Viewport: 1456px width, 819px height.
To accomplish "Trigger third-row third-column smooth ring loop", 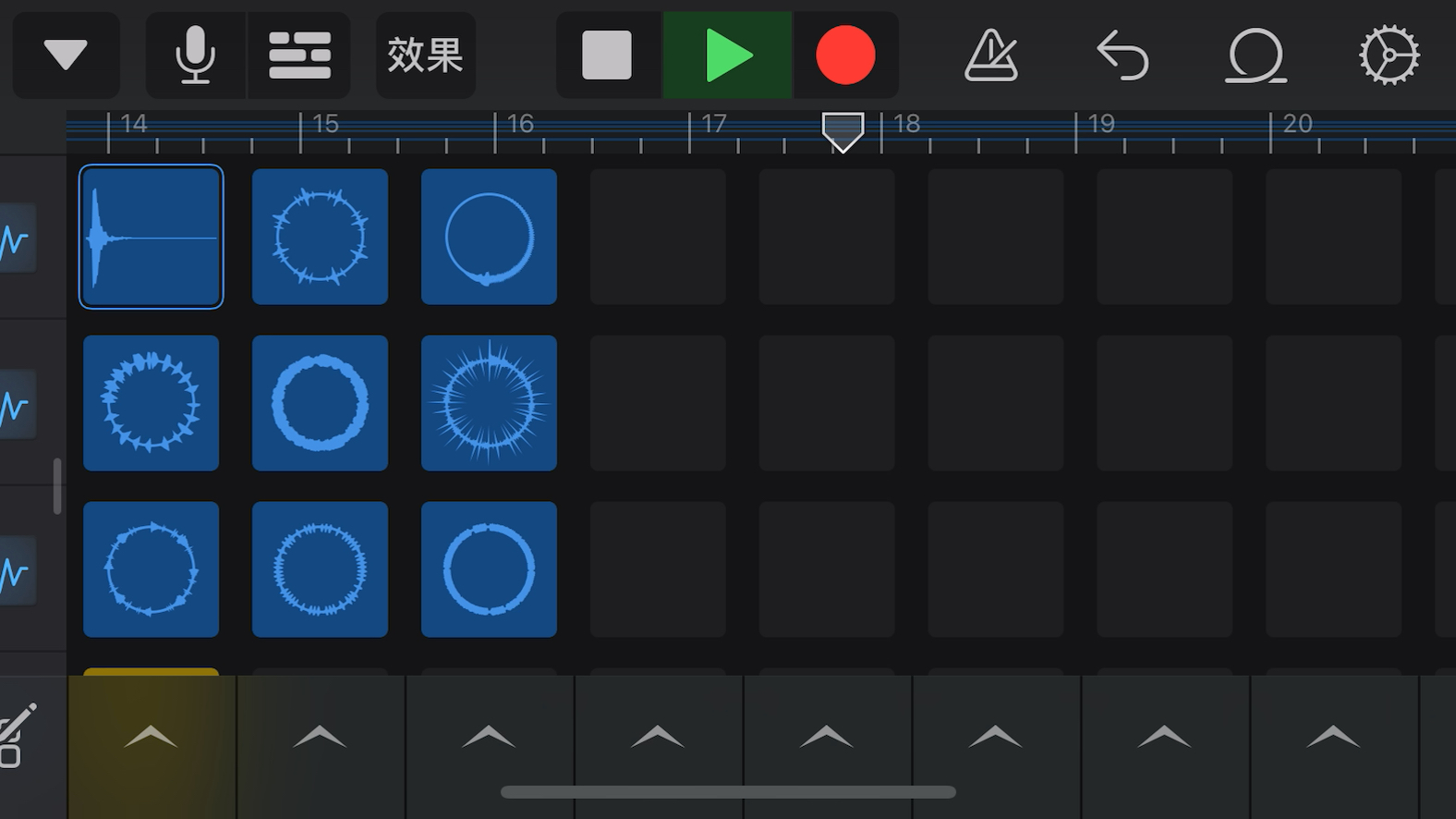I will 489,569.
